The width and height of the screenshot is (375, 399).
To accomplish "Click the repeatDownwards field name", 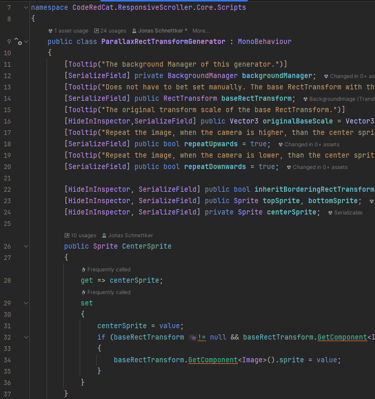I will pyautogui.click(x=215, y=167).
